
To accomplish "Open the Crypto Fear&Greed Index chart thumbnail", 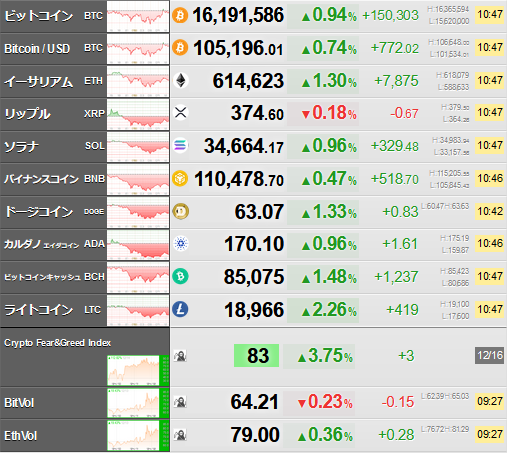I will (x=138, y=371).
